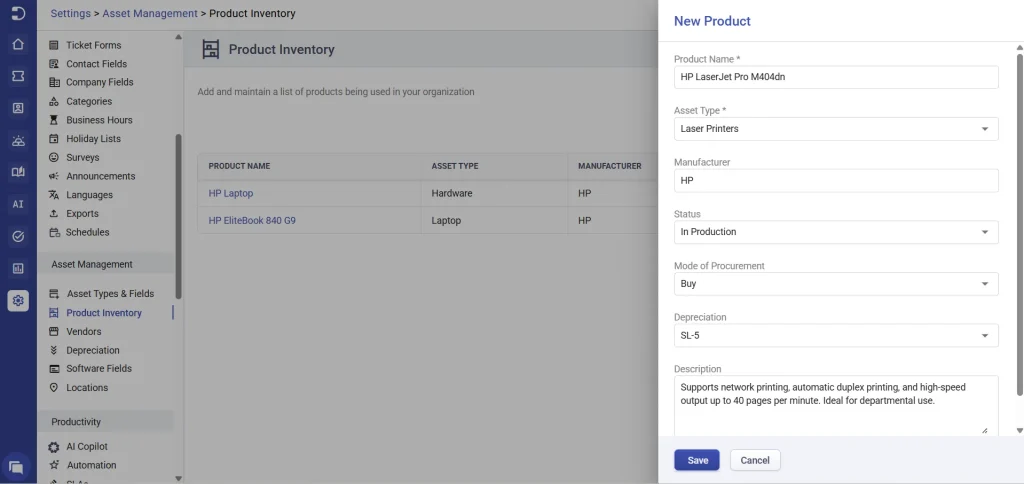
Task: Open Automation under Productivity
Action: (x=91, y=465)
